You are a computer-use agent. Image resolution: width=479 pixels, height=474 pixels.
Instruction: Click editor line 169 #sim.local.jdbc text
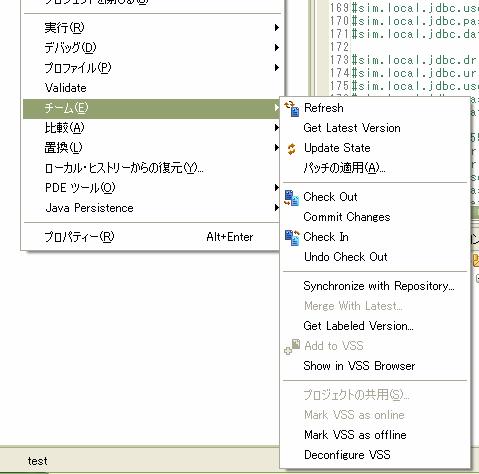(415, 8)
